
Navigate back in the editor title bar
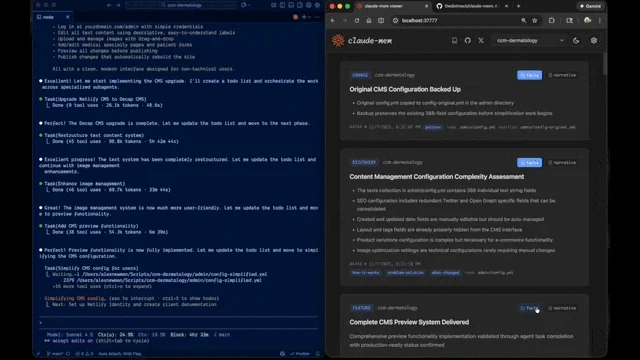point(109,5)
